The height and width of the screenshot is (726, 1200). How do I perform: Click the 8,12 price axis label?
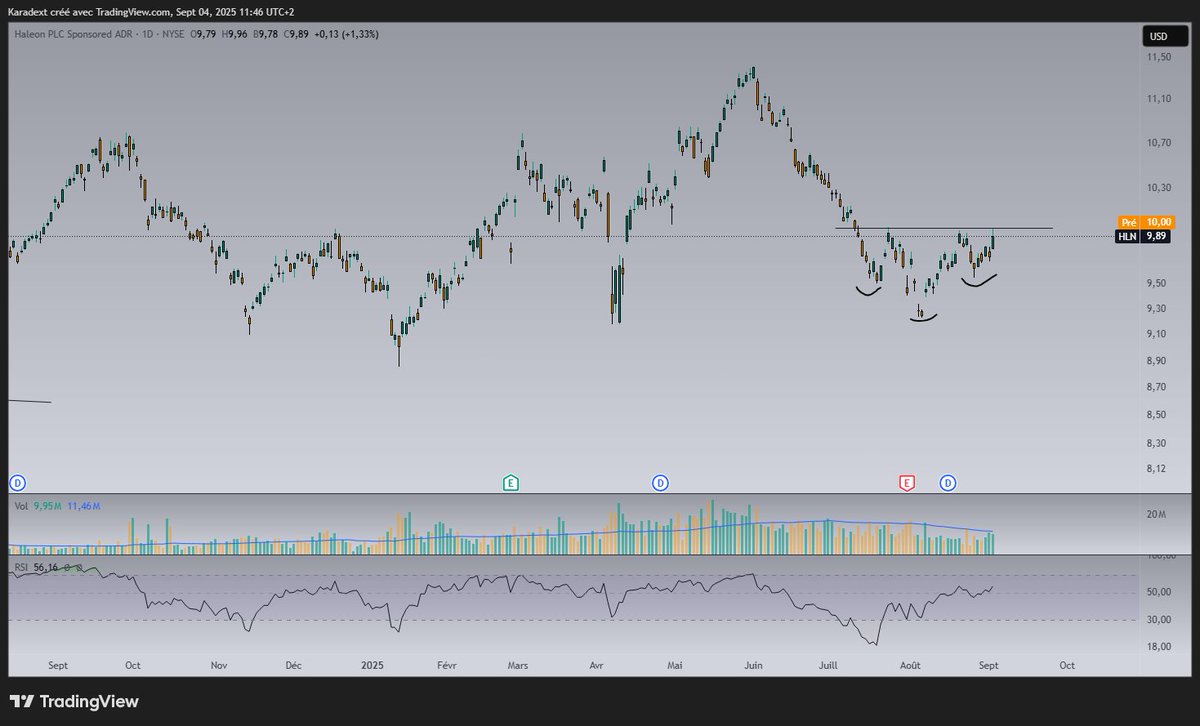1158,468
